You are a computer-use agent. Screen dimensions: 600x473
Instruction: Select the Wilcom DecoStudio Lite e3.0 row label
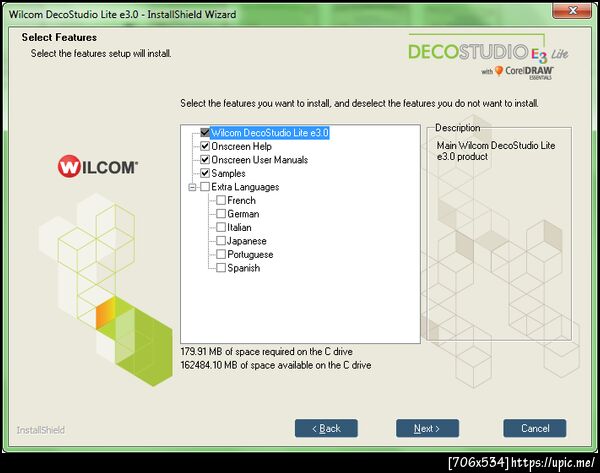point(270,133)
